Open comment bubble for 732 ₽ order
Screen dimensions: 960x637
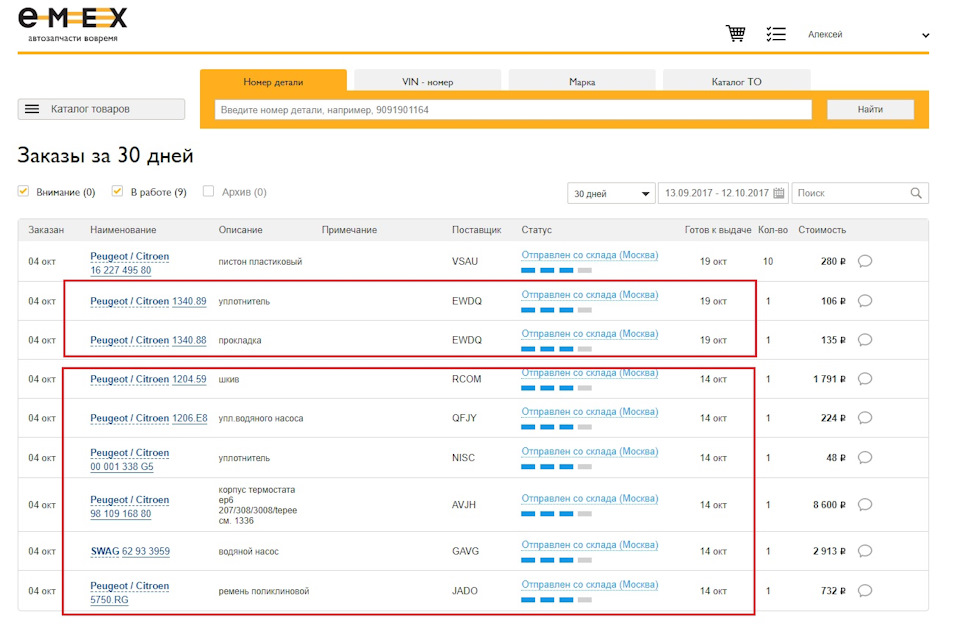point(865,591)
